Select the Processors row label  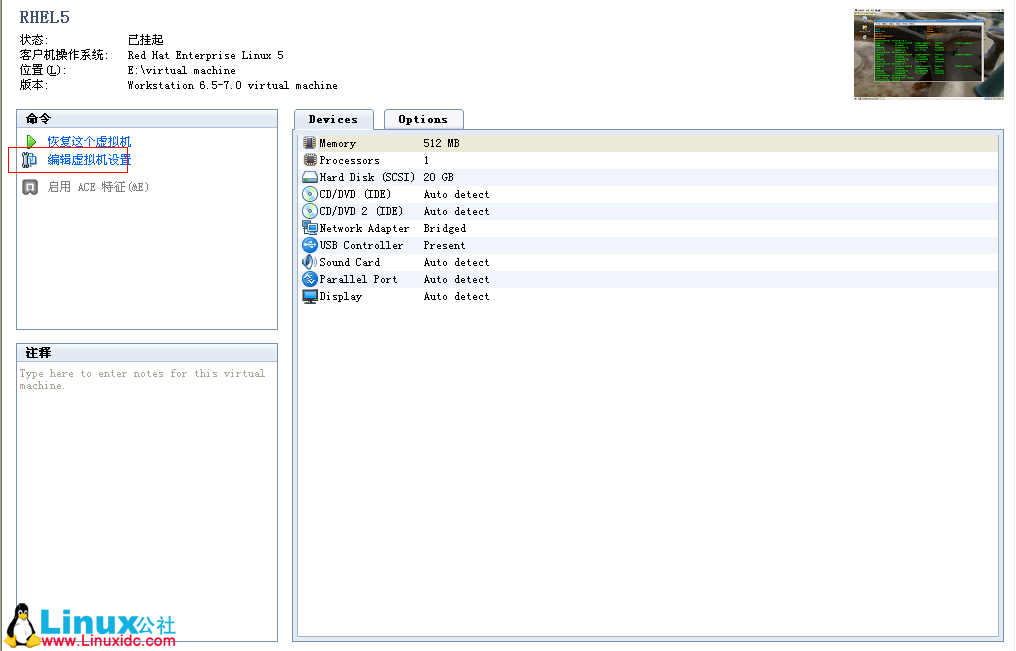(349, 160)
